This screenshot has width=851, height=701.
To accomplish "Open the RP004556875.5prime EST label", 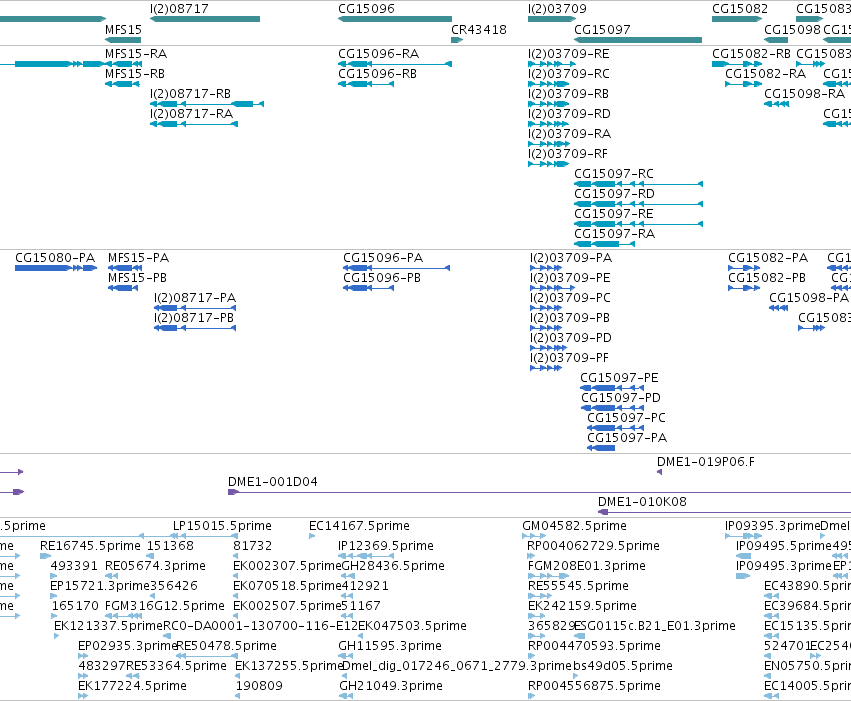I will pos(594,686).
